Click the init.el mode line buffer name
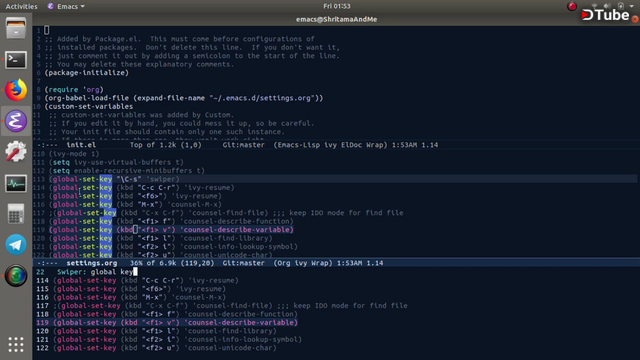This screenshot has width=640, height=360. 81,144
